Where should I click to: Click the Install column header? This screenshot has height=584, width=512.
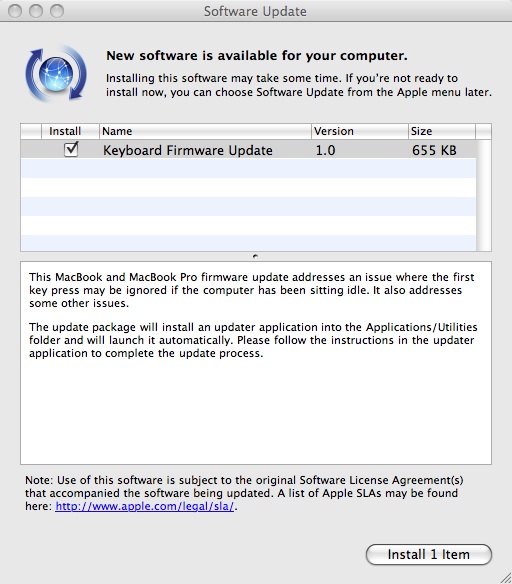[70, 131]
